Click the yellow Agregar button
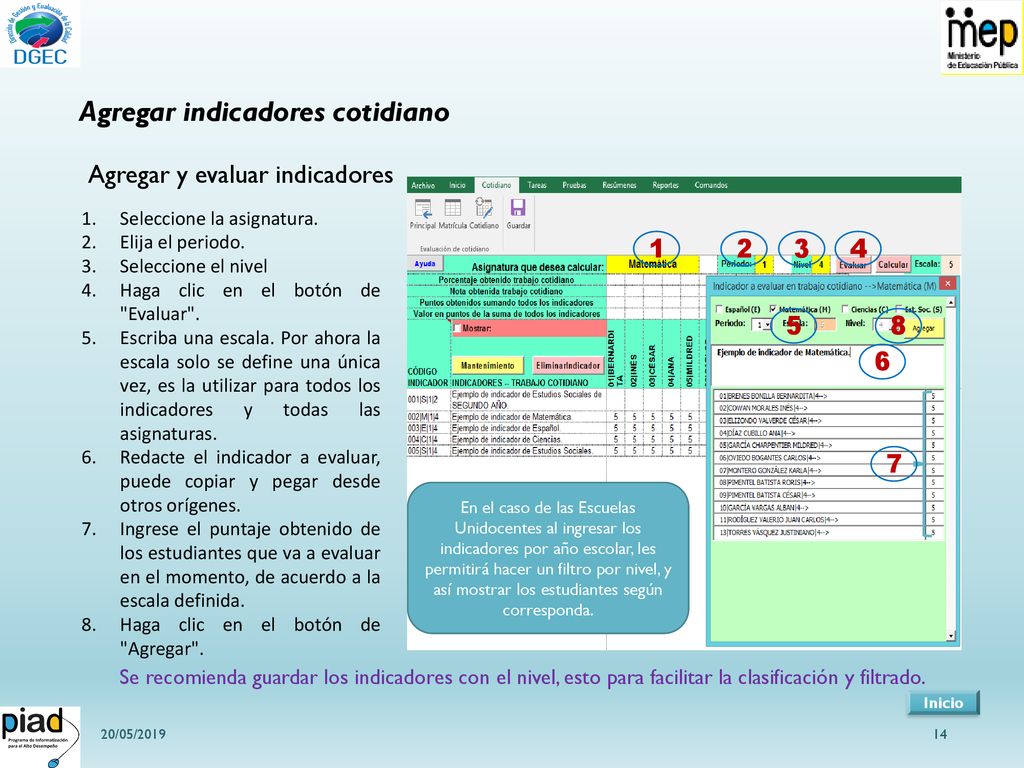1024x768 pixels. [923, 328]
